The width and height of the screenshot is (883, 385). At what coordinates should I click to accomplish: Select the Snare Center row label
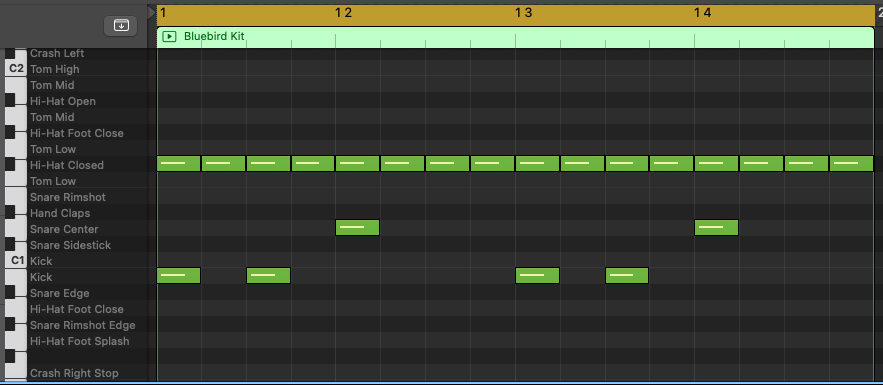(x=64, y=229)
